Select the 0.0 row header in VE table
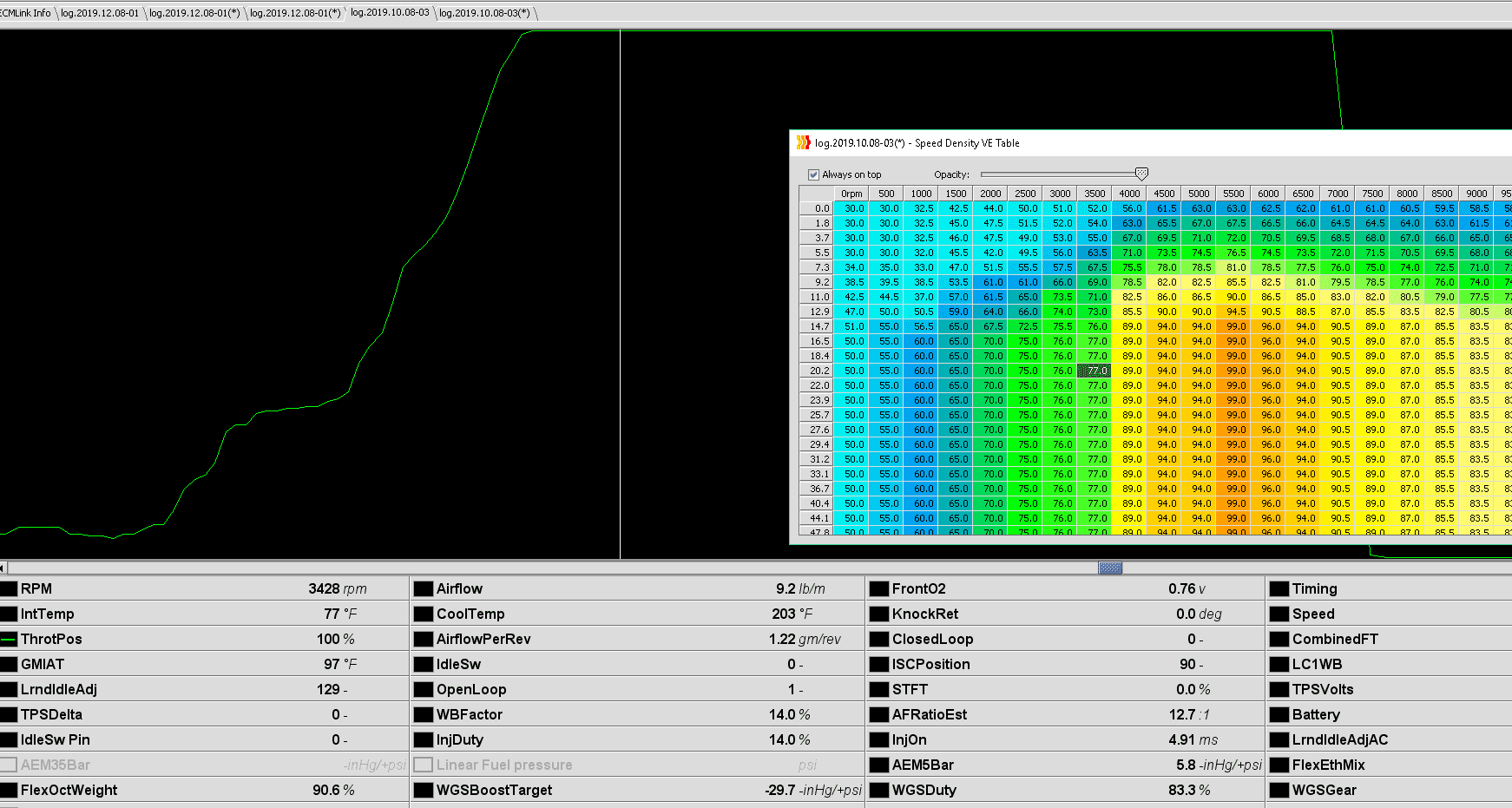Viewport: 1512px width, 808px height. 817,208
